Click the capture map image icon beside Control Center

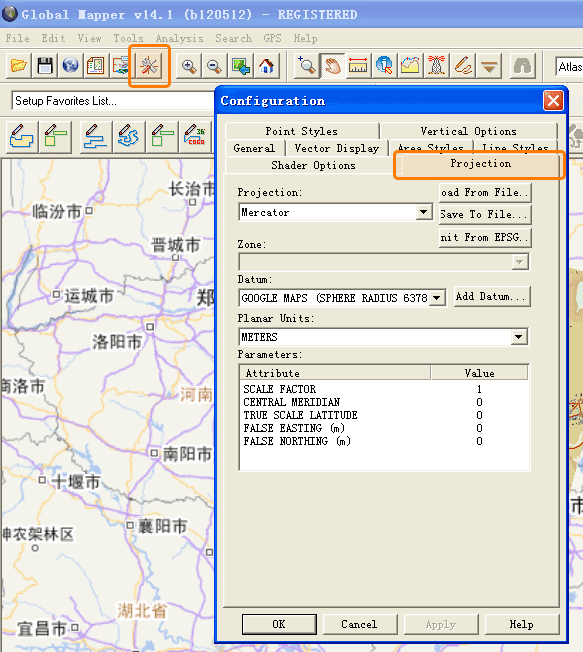tap(120, 66)
